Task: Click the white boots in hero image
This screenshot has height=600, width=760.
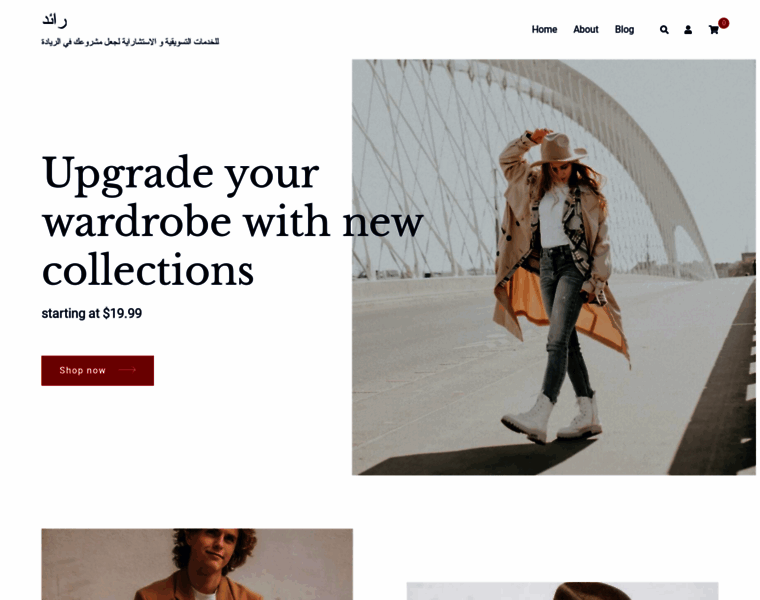Action: coord(553,419)
